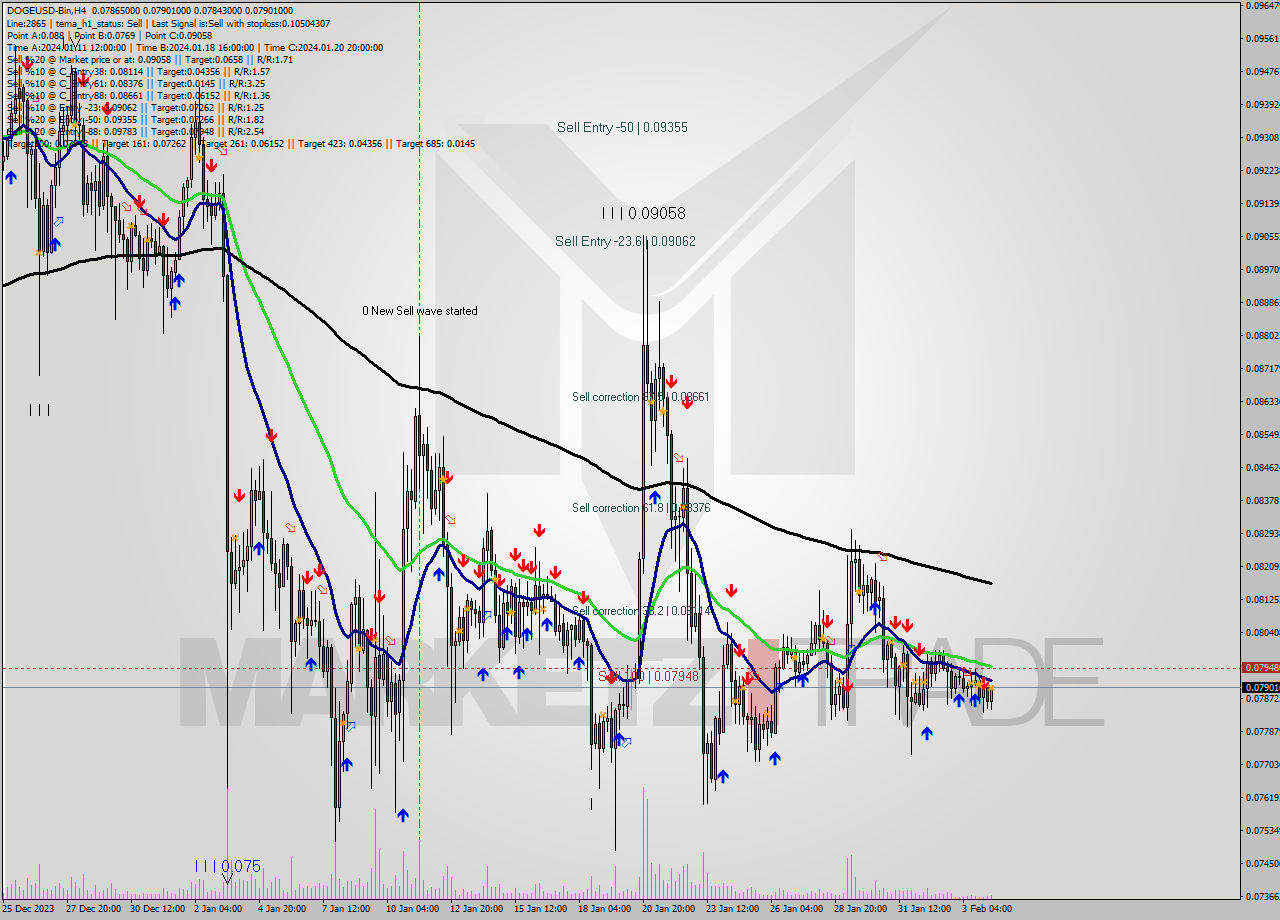Select the '27 Dec 20:00' date label

93,908
